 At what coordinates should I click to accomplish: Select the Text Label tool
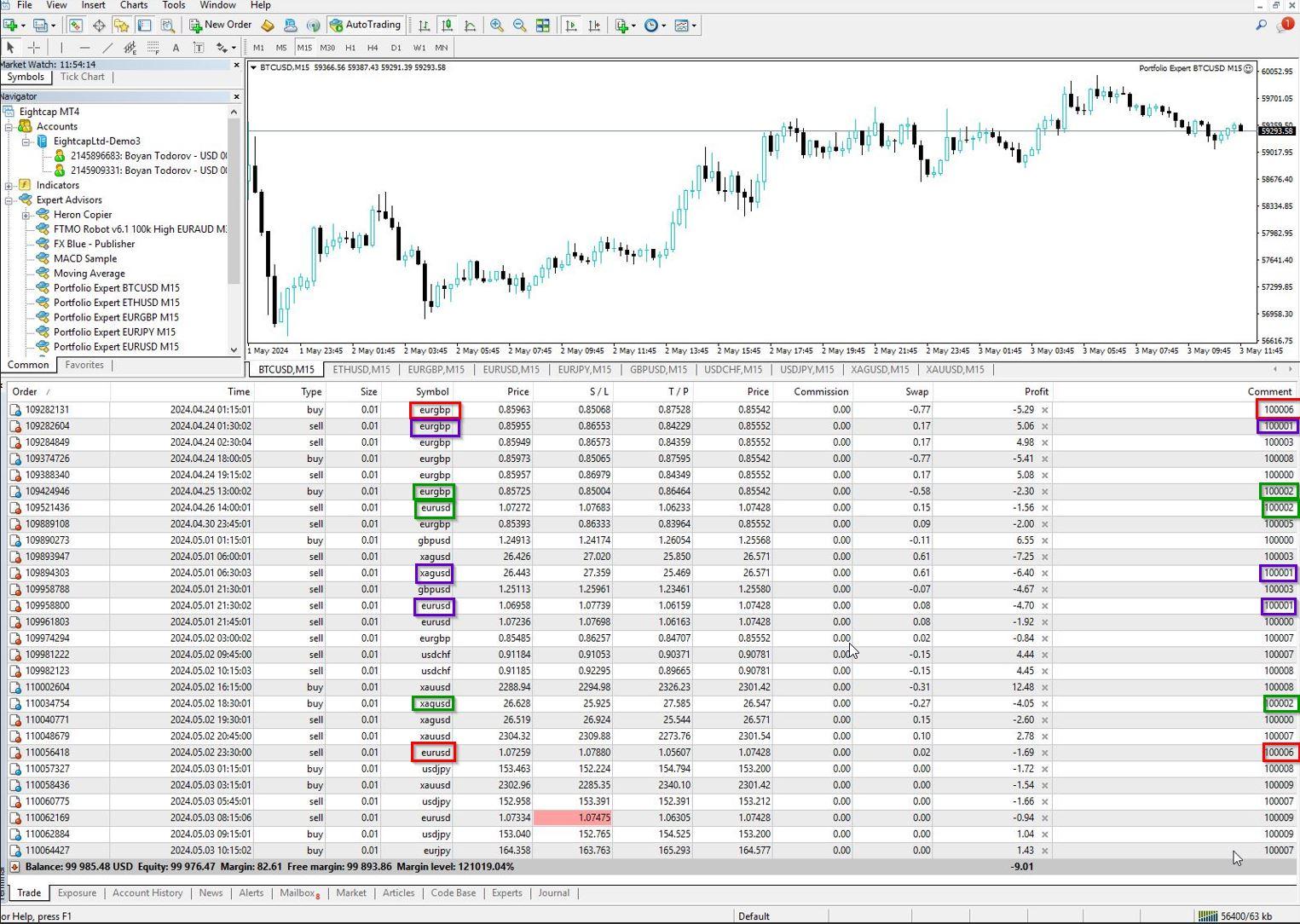(199, 48)
